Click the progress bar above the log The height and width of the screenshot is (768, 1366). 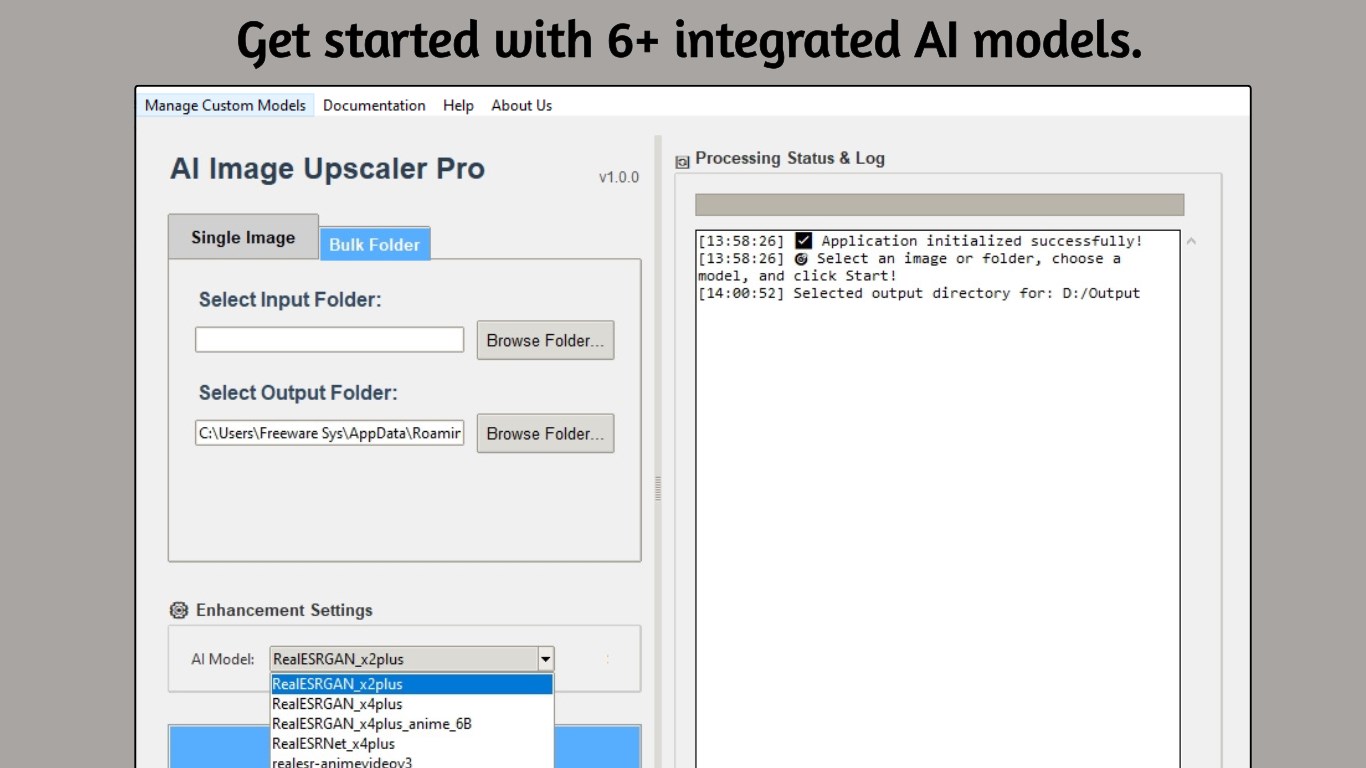(940, 204)
